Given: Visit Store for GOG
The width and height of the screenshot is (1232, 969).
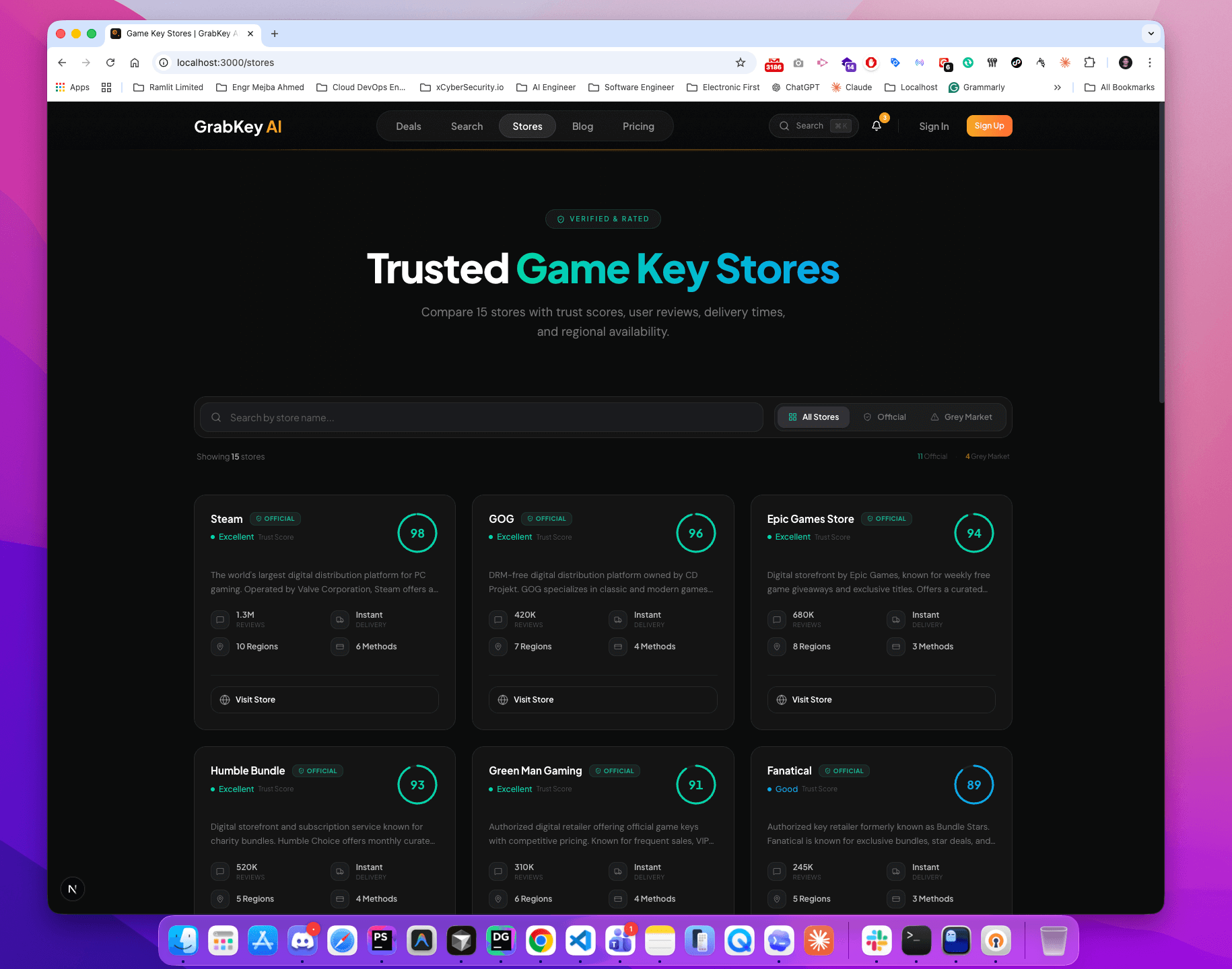Looking at the screenshot, I should click(x=602, y=700).
